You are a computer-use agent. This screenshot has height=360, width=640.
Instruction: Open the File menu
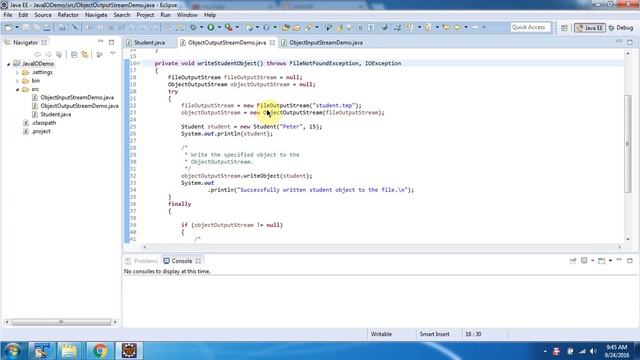pos(7,15)
